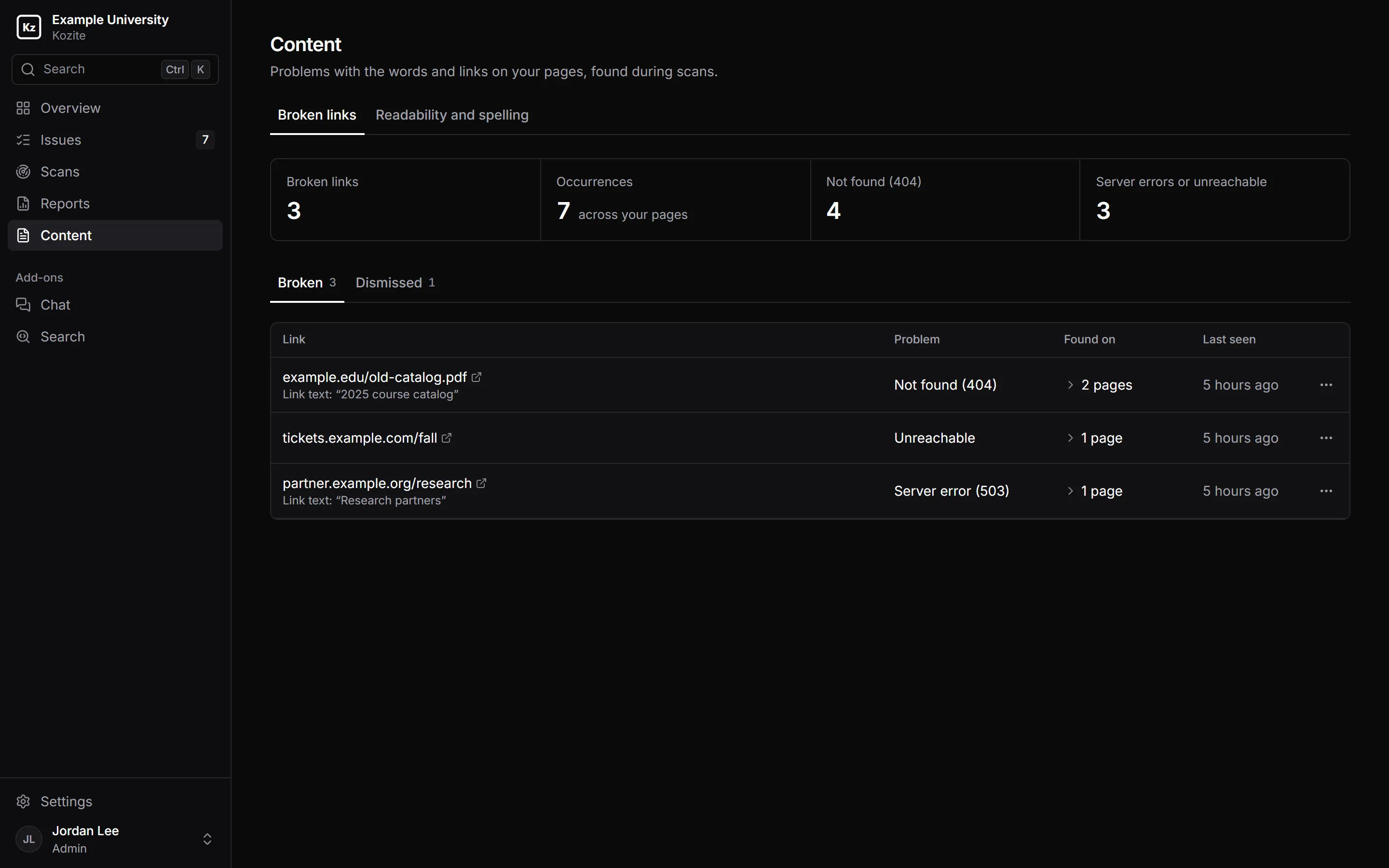This screenshot has width=1389, height=868.
Task: Open external link icon for tickets.example.com/fall
Action: coord(447,438)
